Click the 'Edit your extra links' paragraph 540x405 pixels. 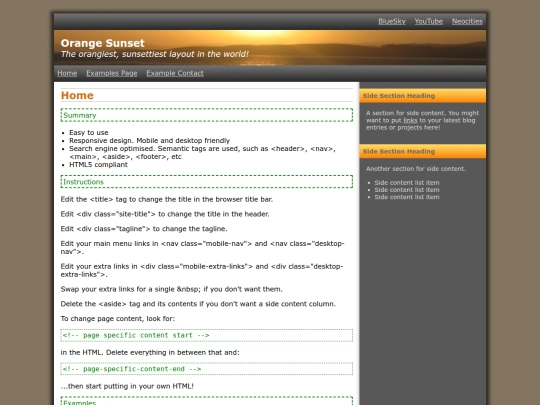202,270
